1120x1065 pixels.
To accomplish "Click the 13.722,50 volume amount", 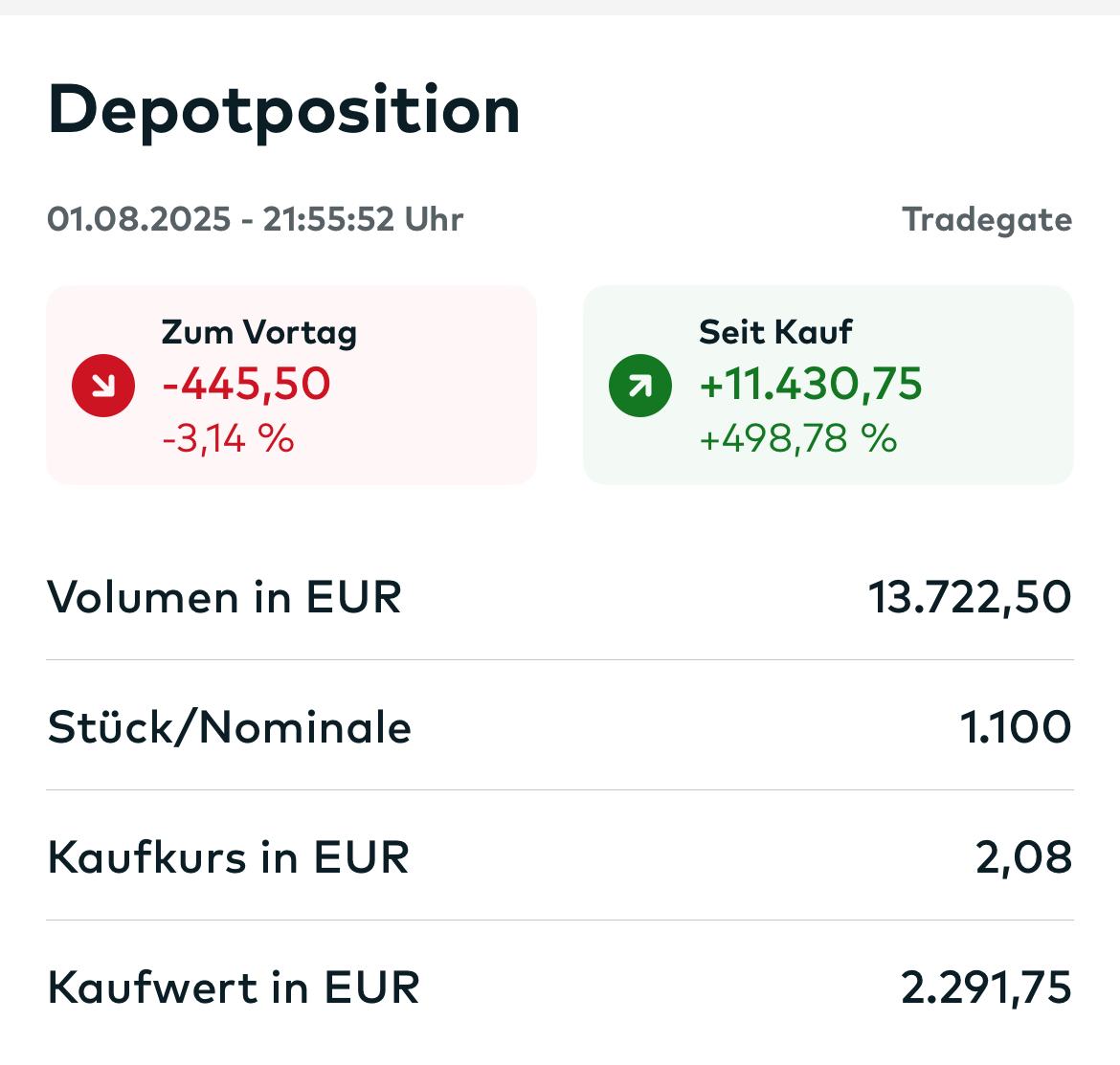I will click(x=969, y=597).
